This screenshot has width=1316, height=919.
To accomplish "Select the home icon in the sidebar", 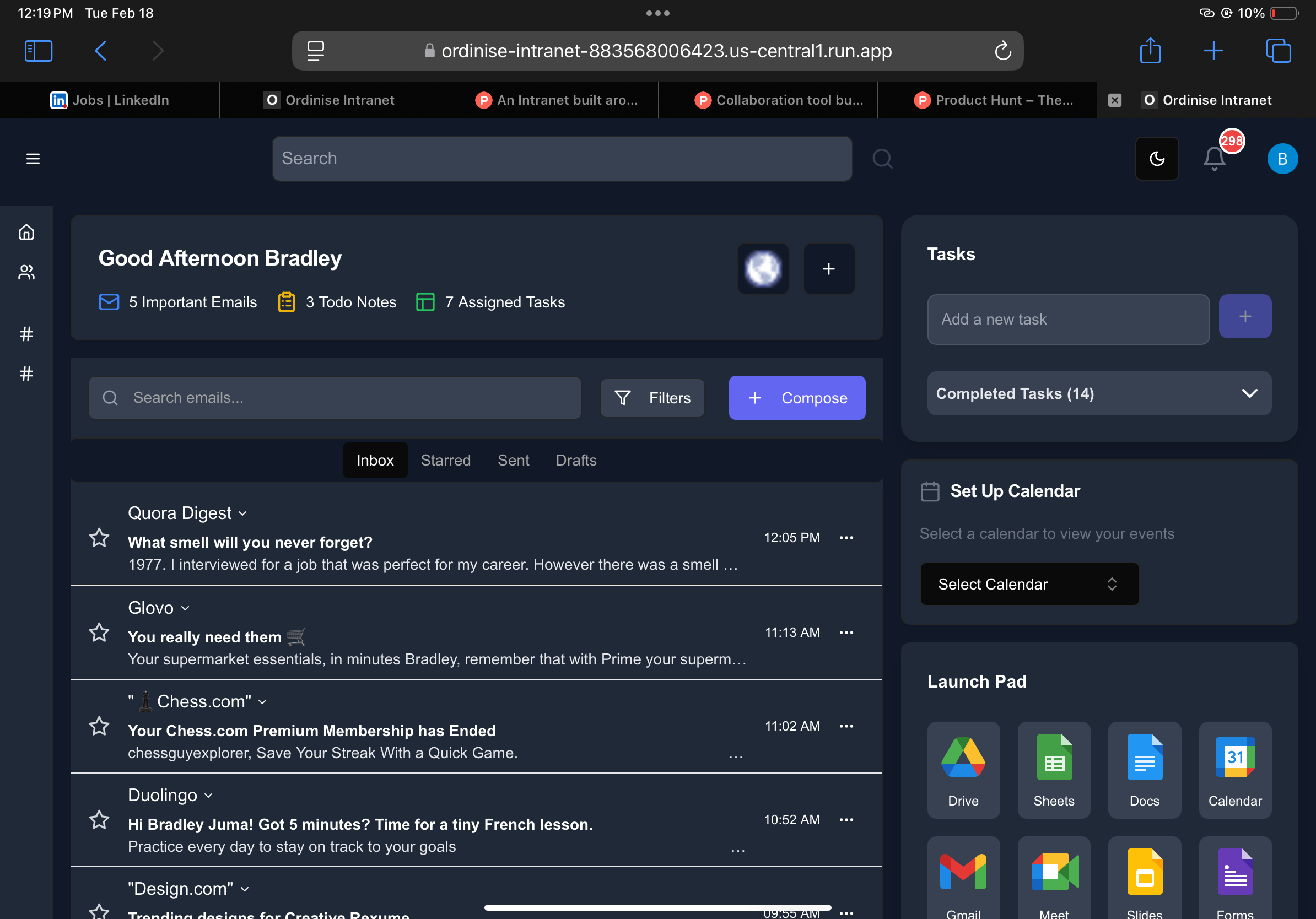I will click(x=26, y=232).
